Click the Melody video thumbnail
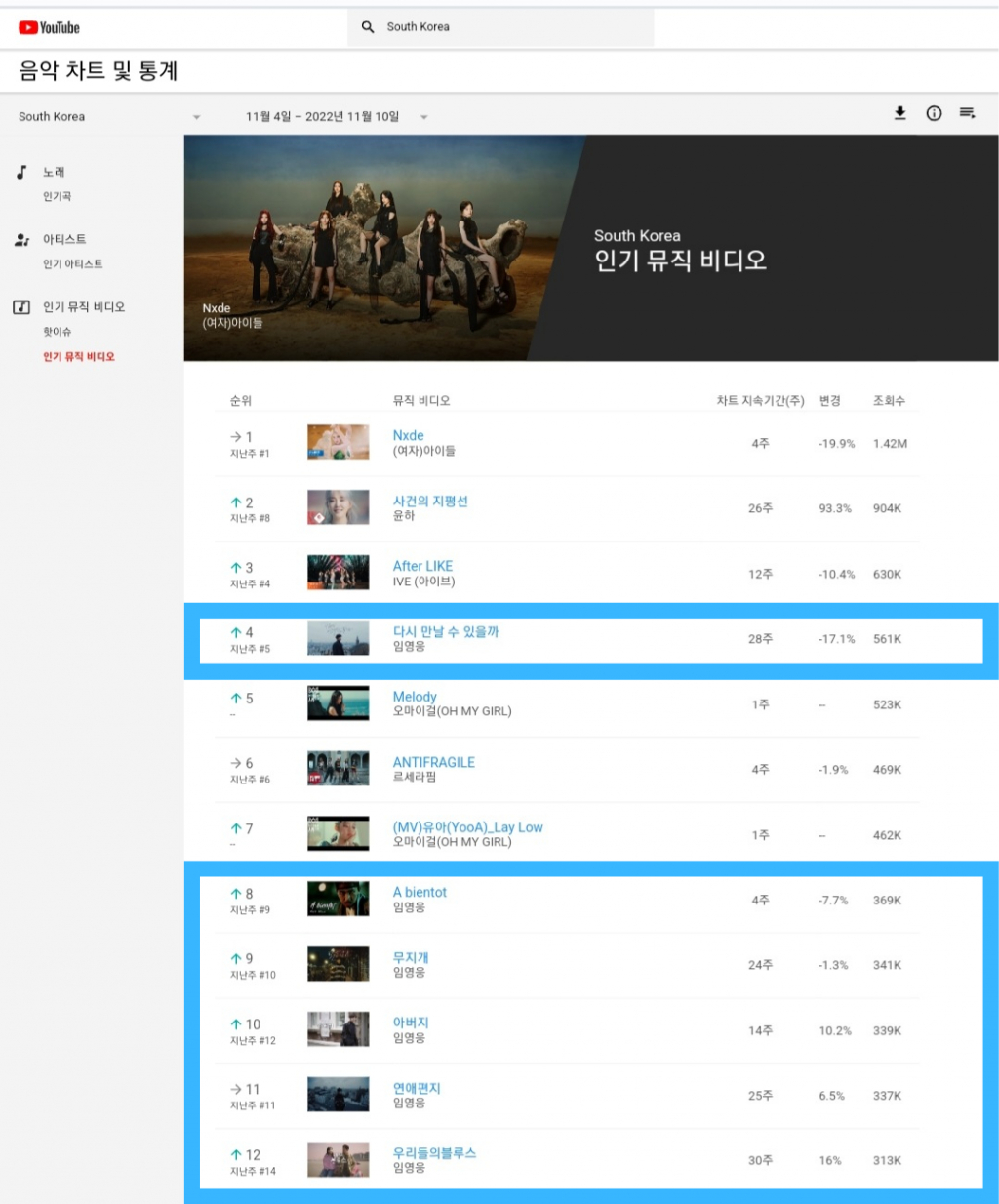 click(x=339, y=703)
